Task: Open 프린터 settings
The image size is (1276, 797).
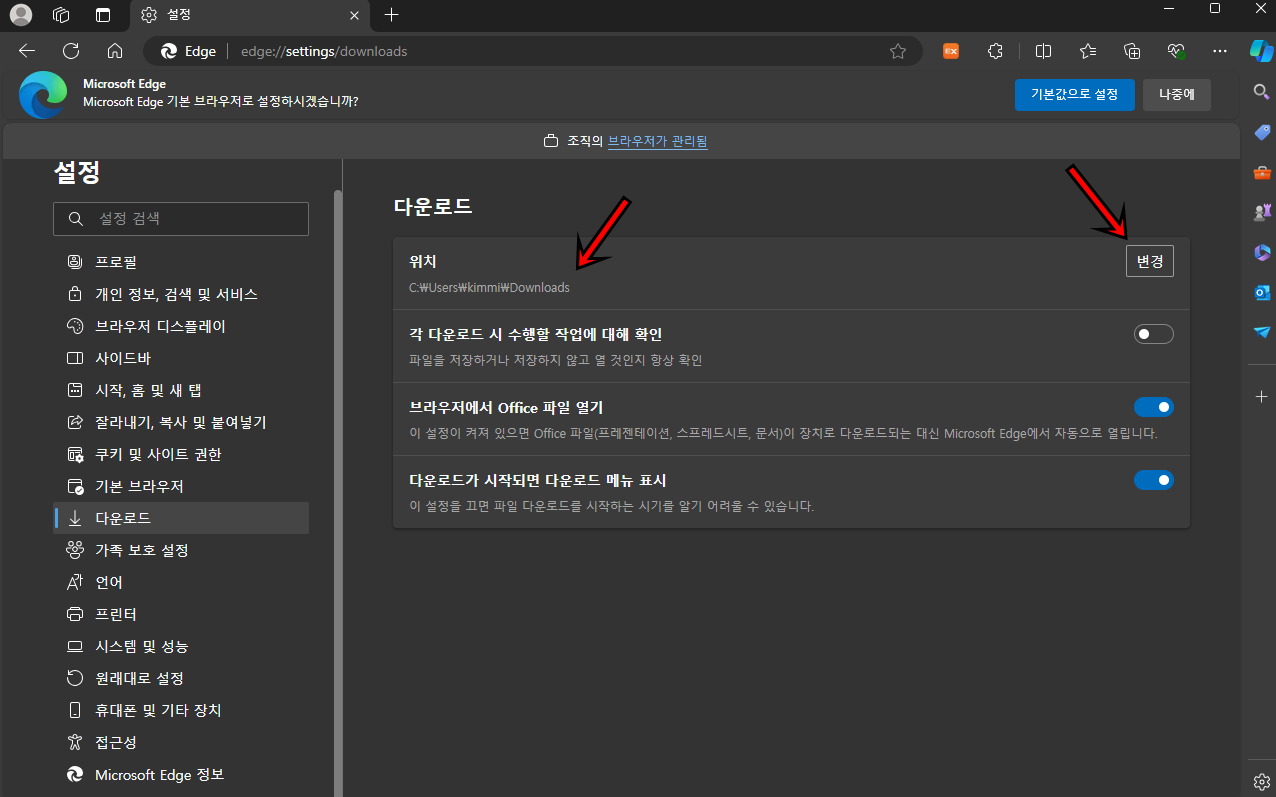Action: coord(181,614)
